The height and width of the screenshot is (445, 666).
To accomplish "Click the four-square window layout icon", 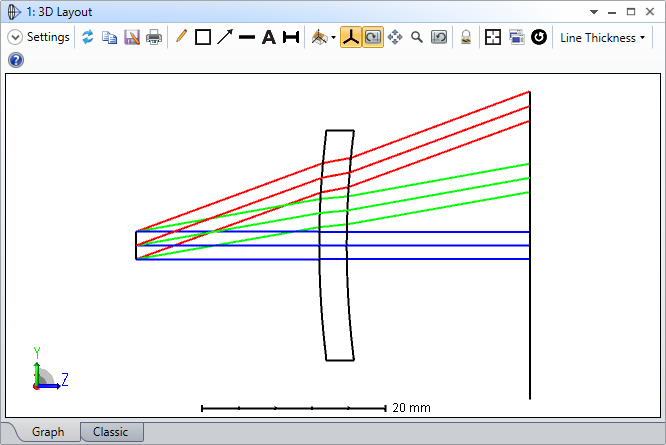I will [493, 37].
